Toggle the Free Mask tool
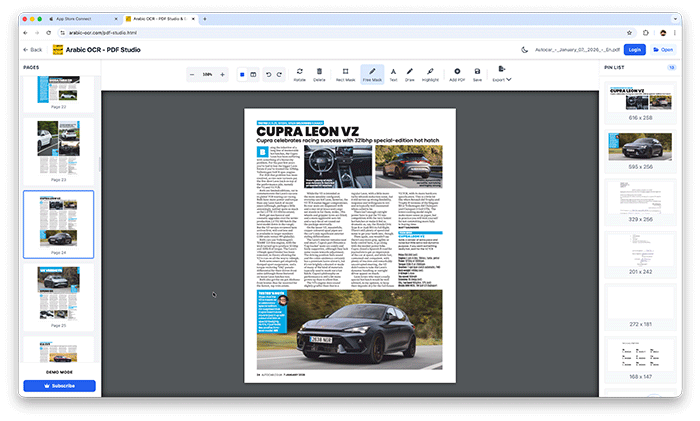 (x=372, y=74)
